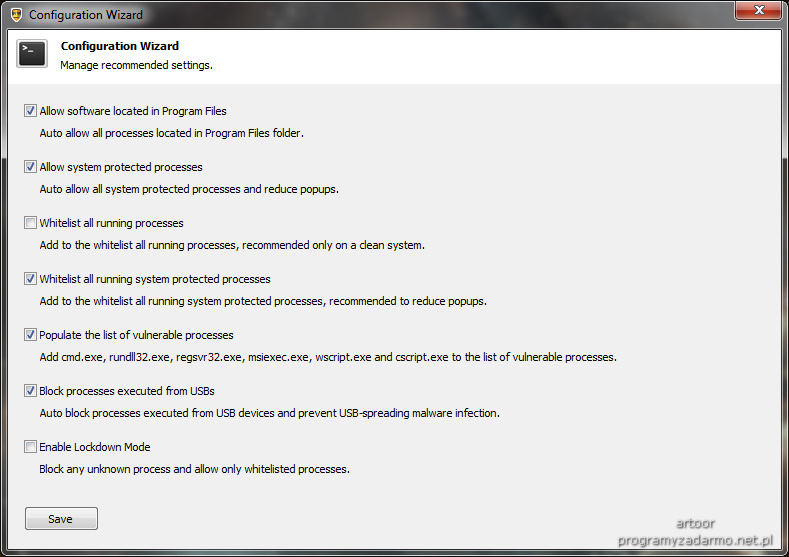
Task: Uncheck Allow software located in Program Files
Action: [x=30, y=111]
